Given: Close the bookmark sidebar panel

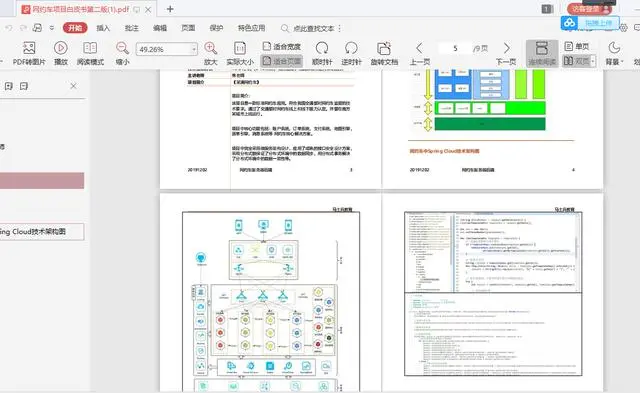Looking at the screenshot, I should tap(73, 86).
